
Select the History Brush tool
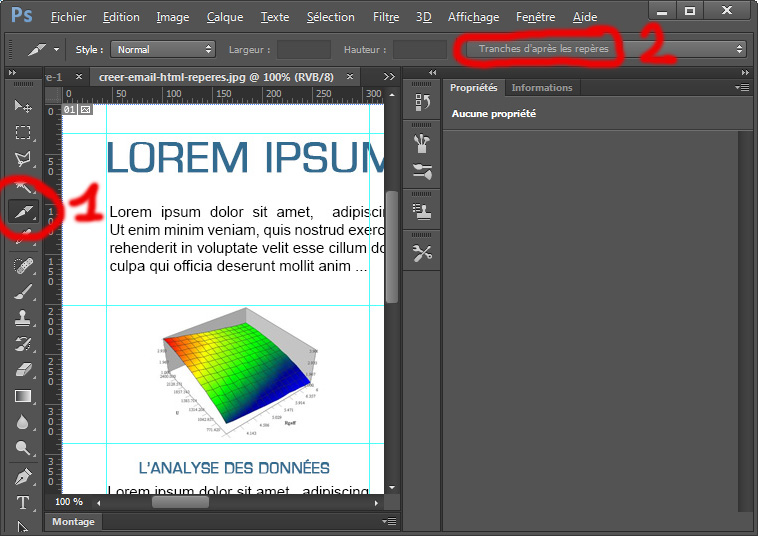click(23, 344)
